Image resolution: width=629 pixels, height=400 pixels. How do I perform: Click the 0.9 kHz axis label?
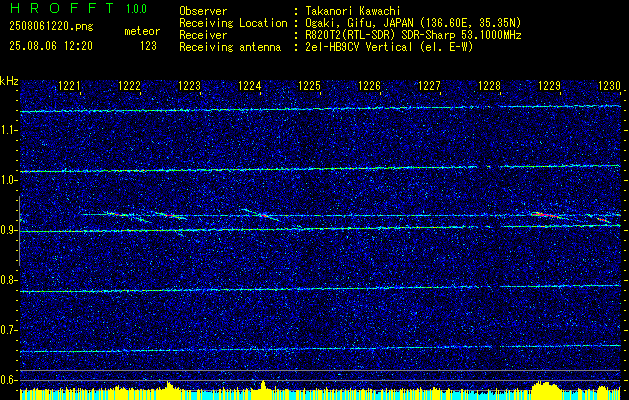(x=8, y=230)
